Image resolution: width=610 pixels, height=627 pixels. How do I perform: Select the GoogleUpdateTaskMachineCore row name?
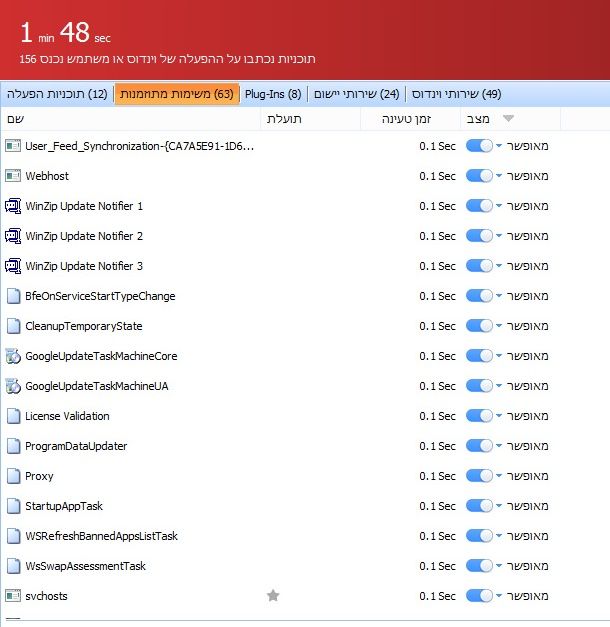[x=101, y=356]
